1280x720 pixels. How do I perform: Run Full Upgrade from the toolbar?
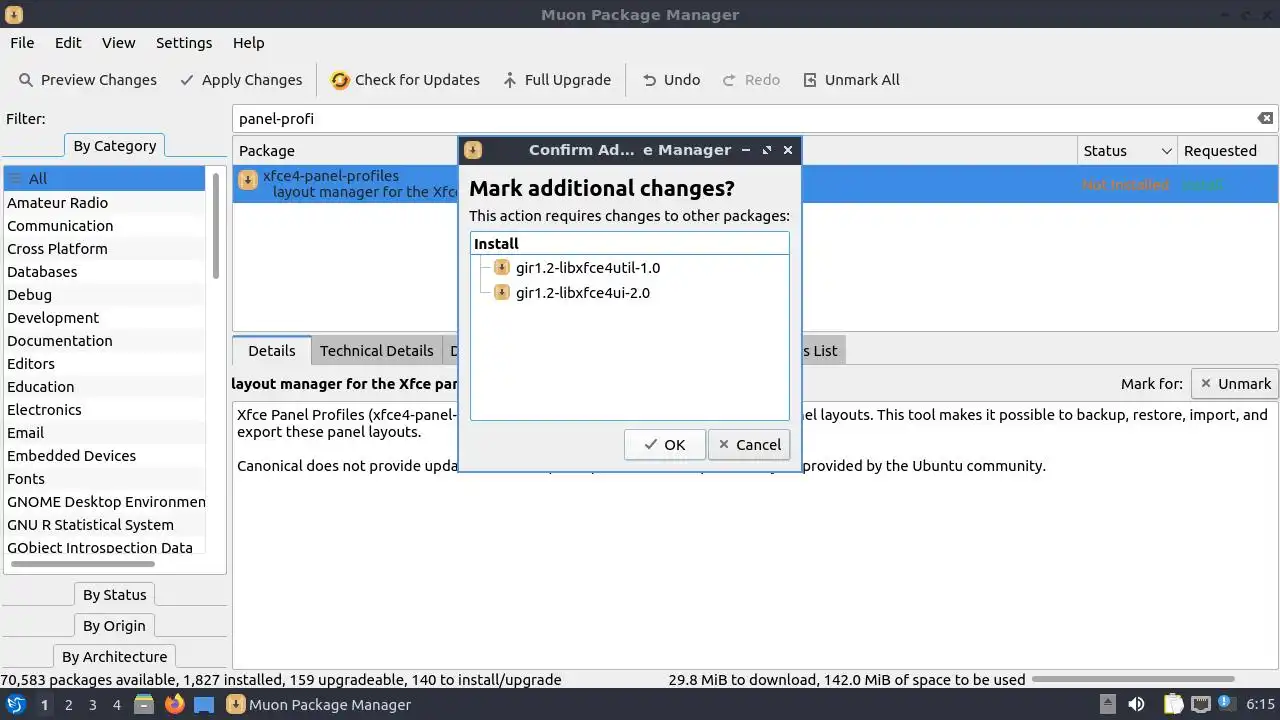pyautogui.click(x=556, y=80)
